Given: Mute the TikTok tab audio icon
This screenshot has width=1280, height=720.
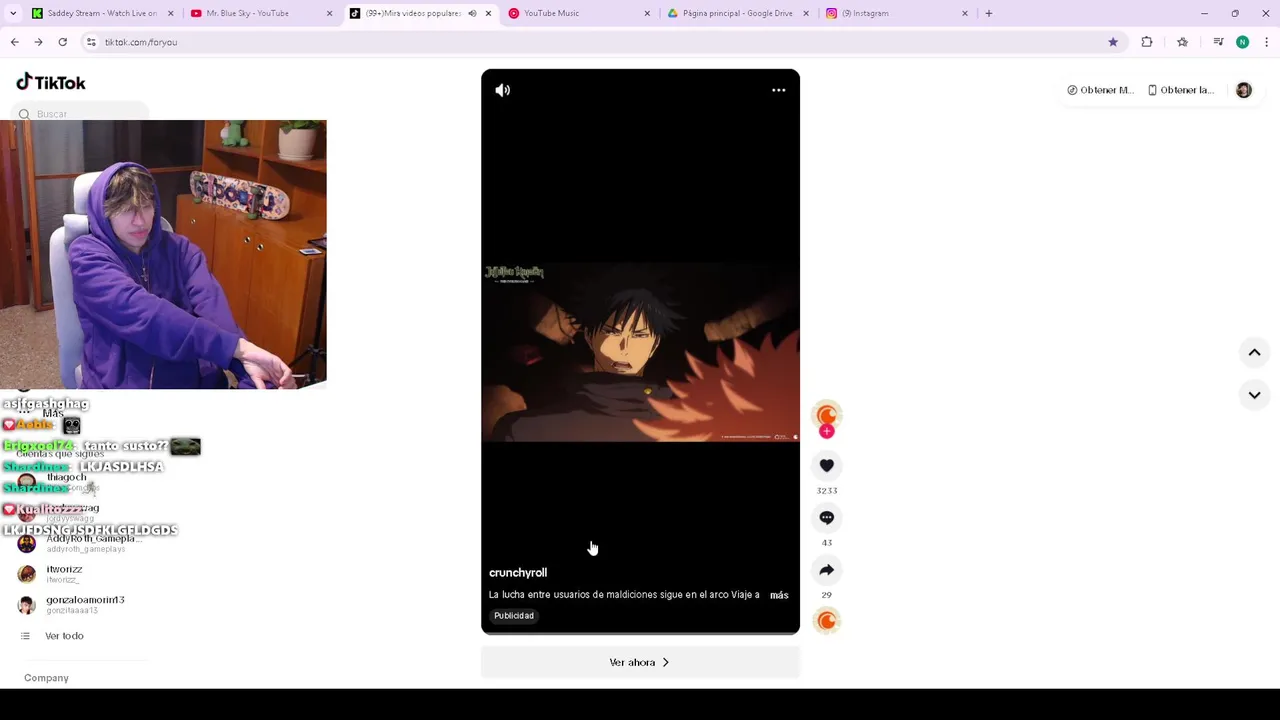Looking at the screenshot, I should coord(472,13).
